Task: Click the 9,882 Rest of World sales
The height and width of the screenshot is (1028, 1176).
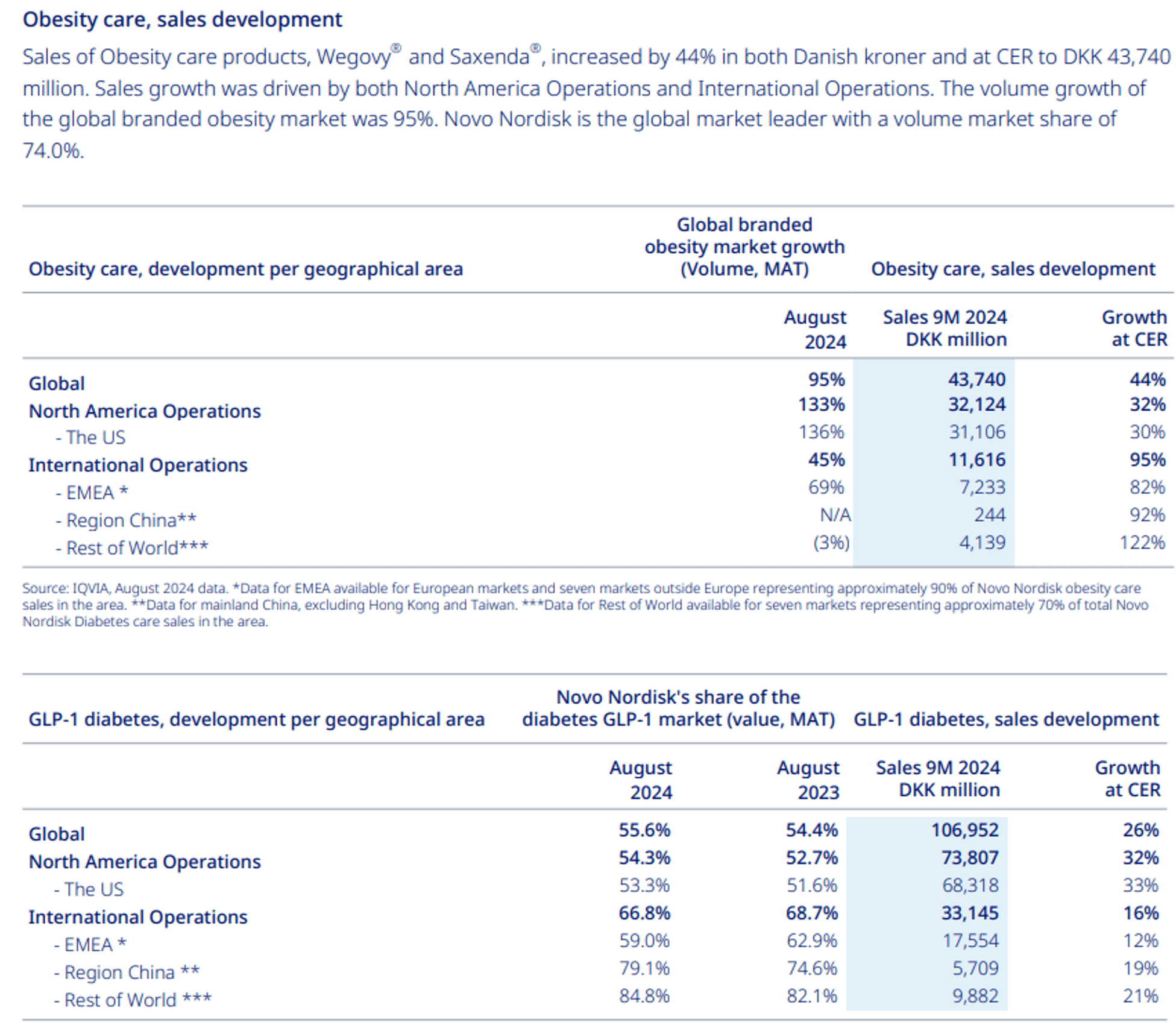Action: click(975, 996)
